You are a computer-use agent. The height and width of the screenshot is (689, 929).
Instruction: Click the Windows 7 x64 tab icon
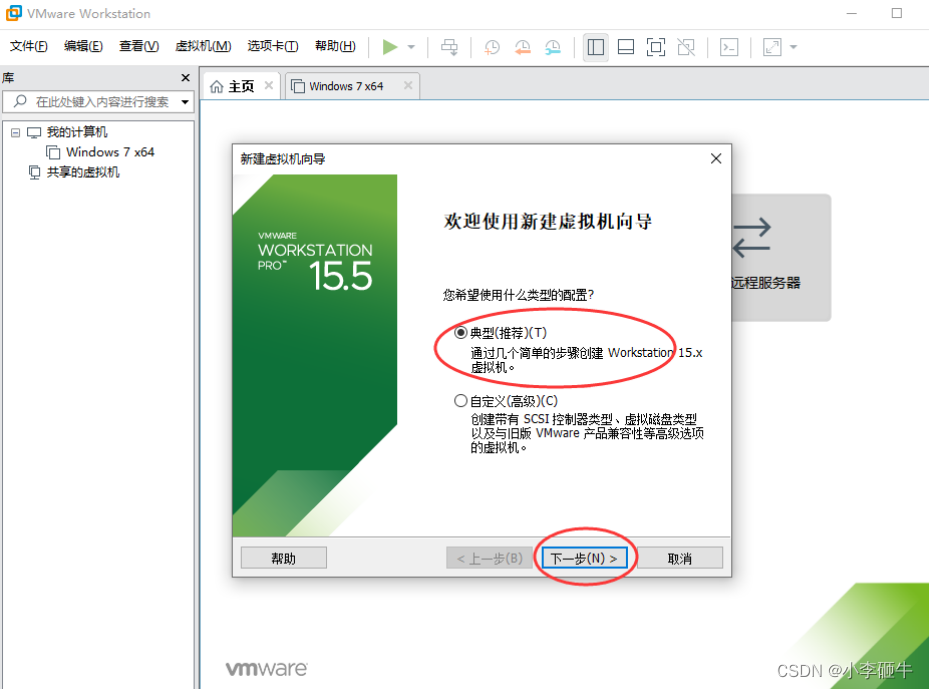coord(299,86)
